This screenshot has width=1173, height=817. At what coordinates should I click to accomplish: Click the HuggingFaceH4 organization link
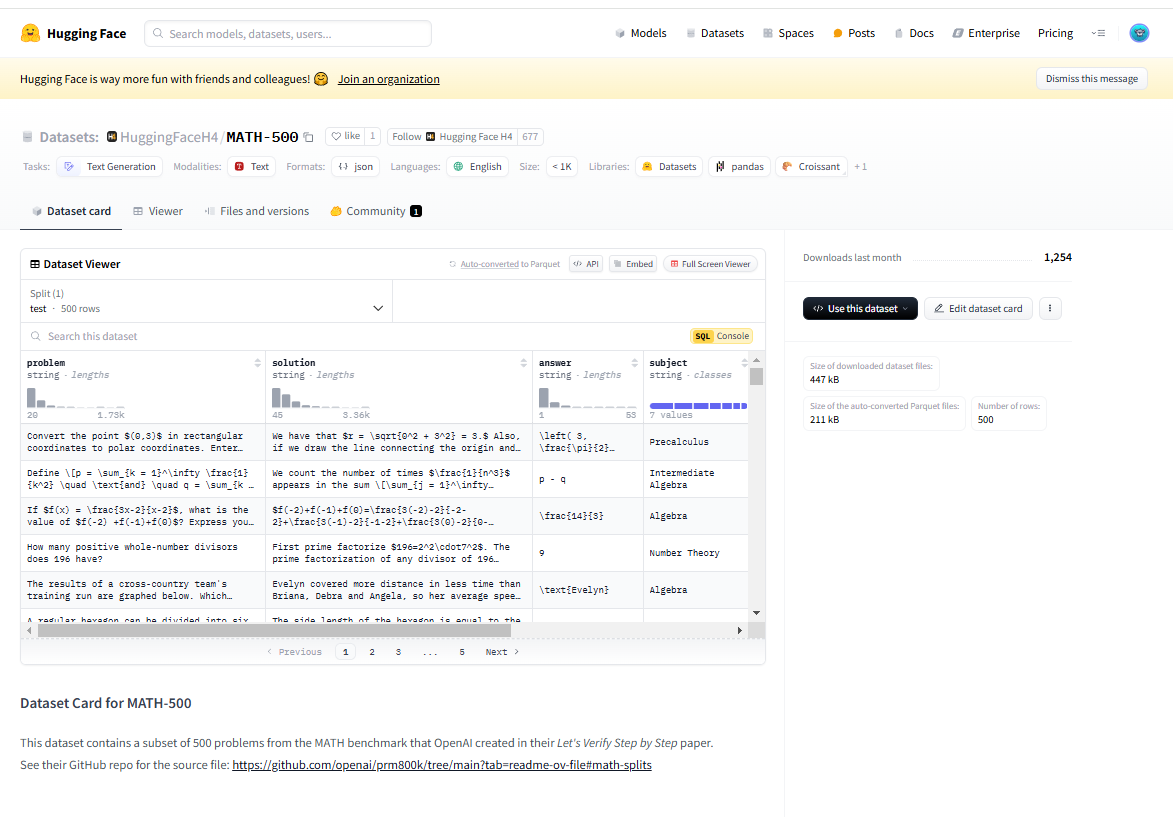coord(168,137)
